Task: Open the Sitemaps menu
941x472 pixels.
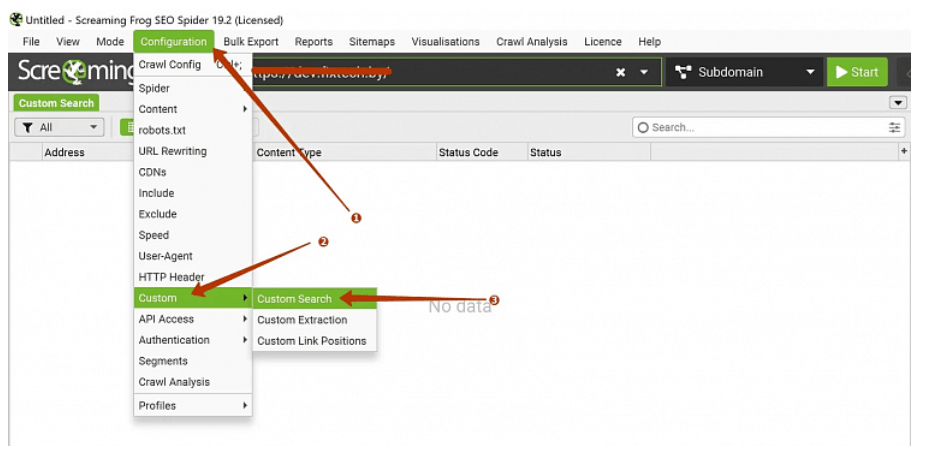Action: (x=371, y=41)
